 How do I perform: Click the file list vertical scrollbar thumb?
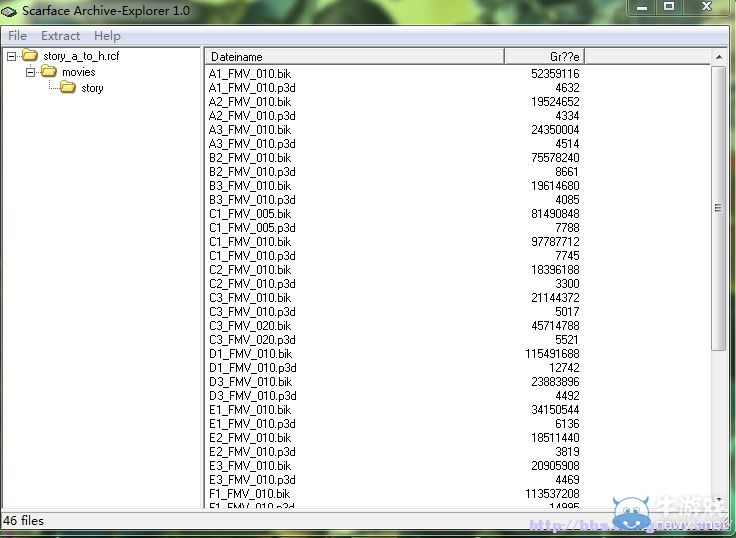point(718,208)
